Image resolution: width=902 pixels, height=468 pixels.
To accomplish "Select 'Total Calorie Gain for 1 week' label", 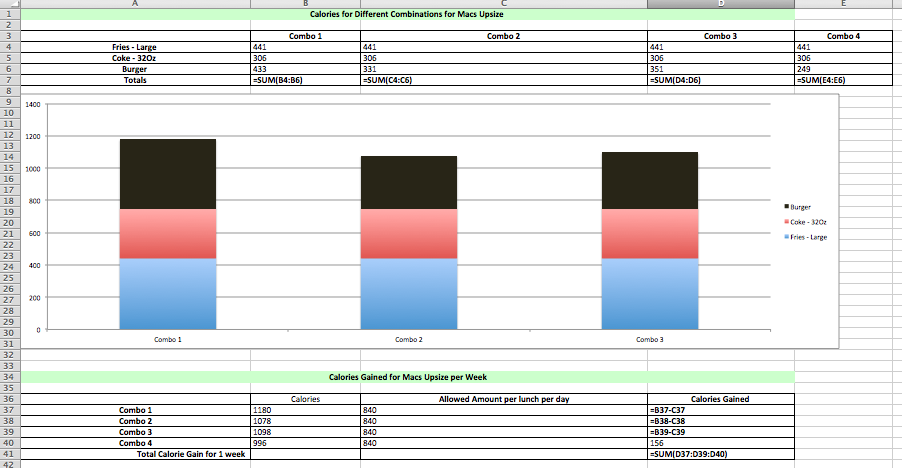I will [x=136, y=454].
